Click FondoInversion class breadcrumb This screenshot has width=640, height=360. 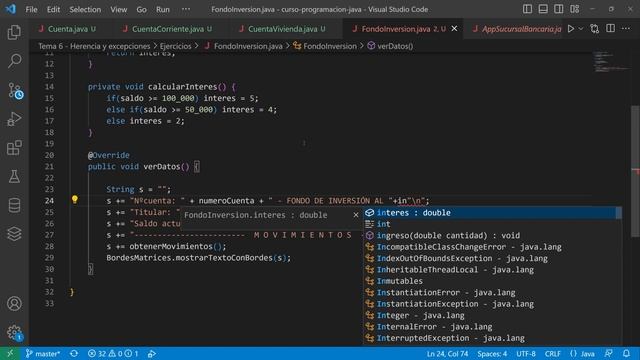330,46
